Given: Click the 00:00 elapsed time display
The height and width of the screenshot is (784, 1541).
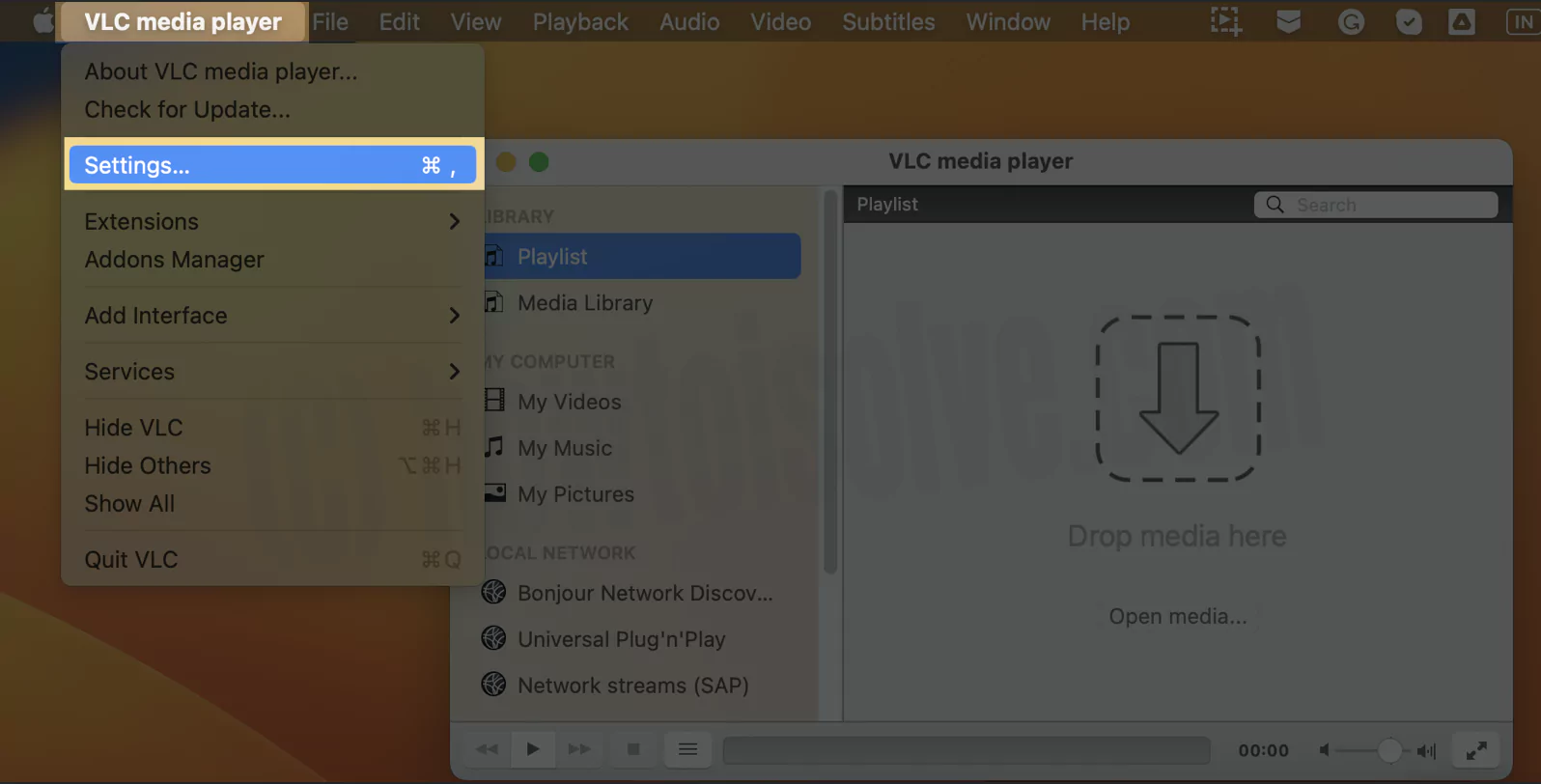Looking at the screenshot, I should (1264, 750).
